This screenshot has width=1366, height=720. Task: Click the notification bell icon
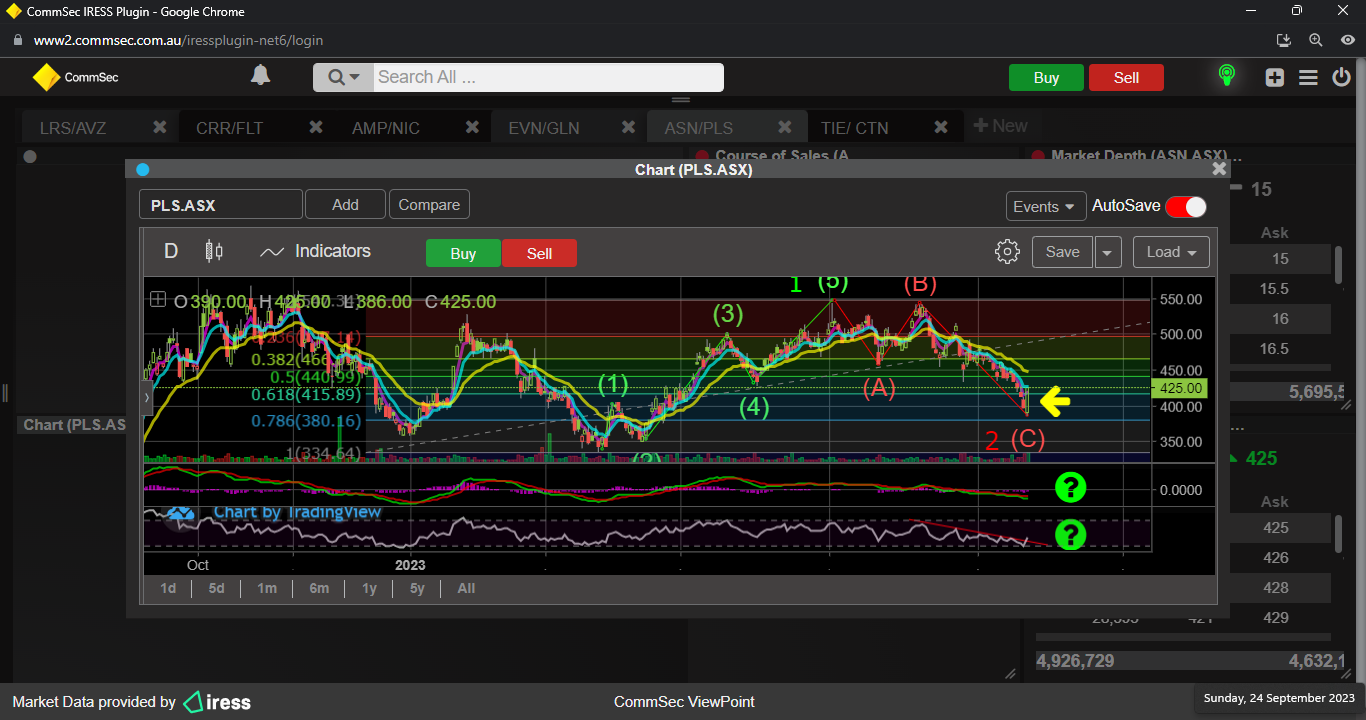tap(260, 76)
